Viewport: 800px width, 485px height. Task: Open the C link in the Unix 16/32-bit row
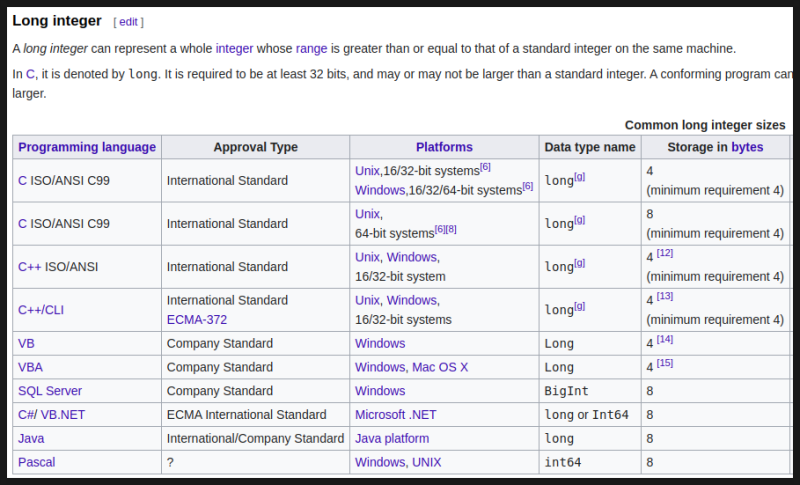pos(22,181)
